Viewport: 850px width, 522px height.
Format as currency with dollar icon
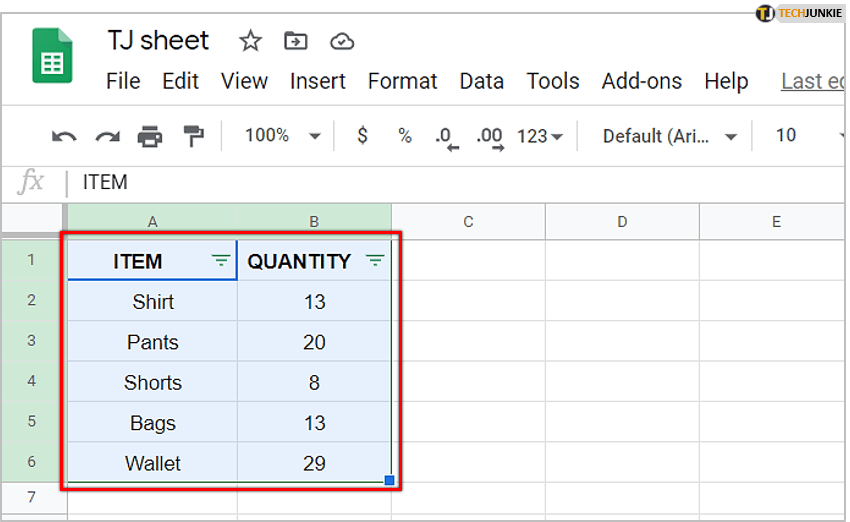[x=362, y=136]
